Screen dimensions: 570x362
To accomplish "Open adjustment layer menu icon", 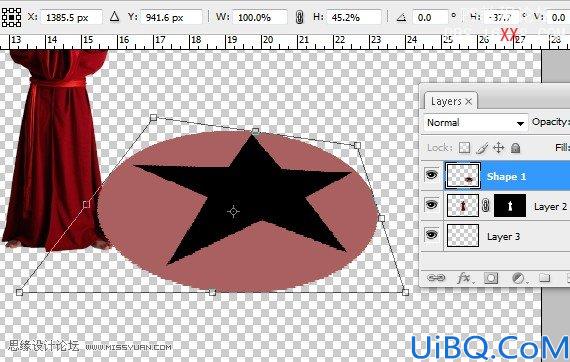I will [519, 278].
